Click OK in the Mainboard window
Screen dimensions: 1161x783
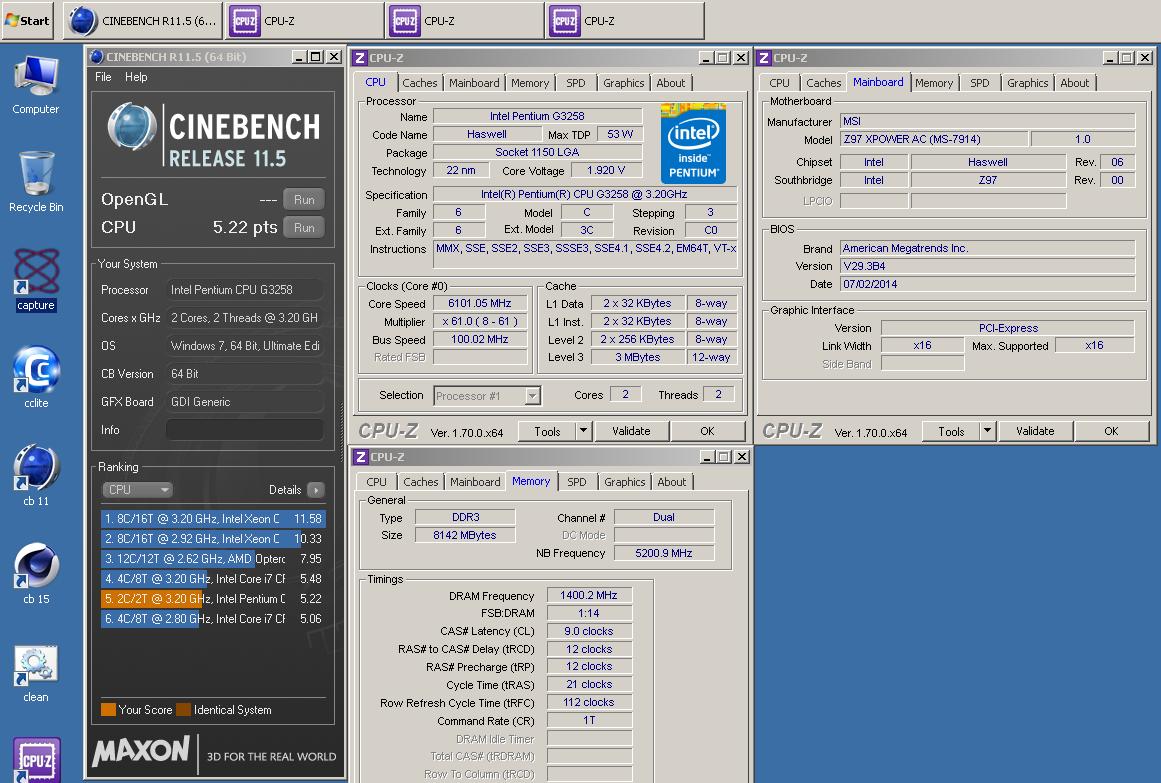pyautogui.click(x=1111, y=431)
